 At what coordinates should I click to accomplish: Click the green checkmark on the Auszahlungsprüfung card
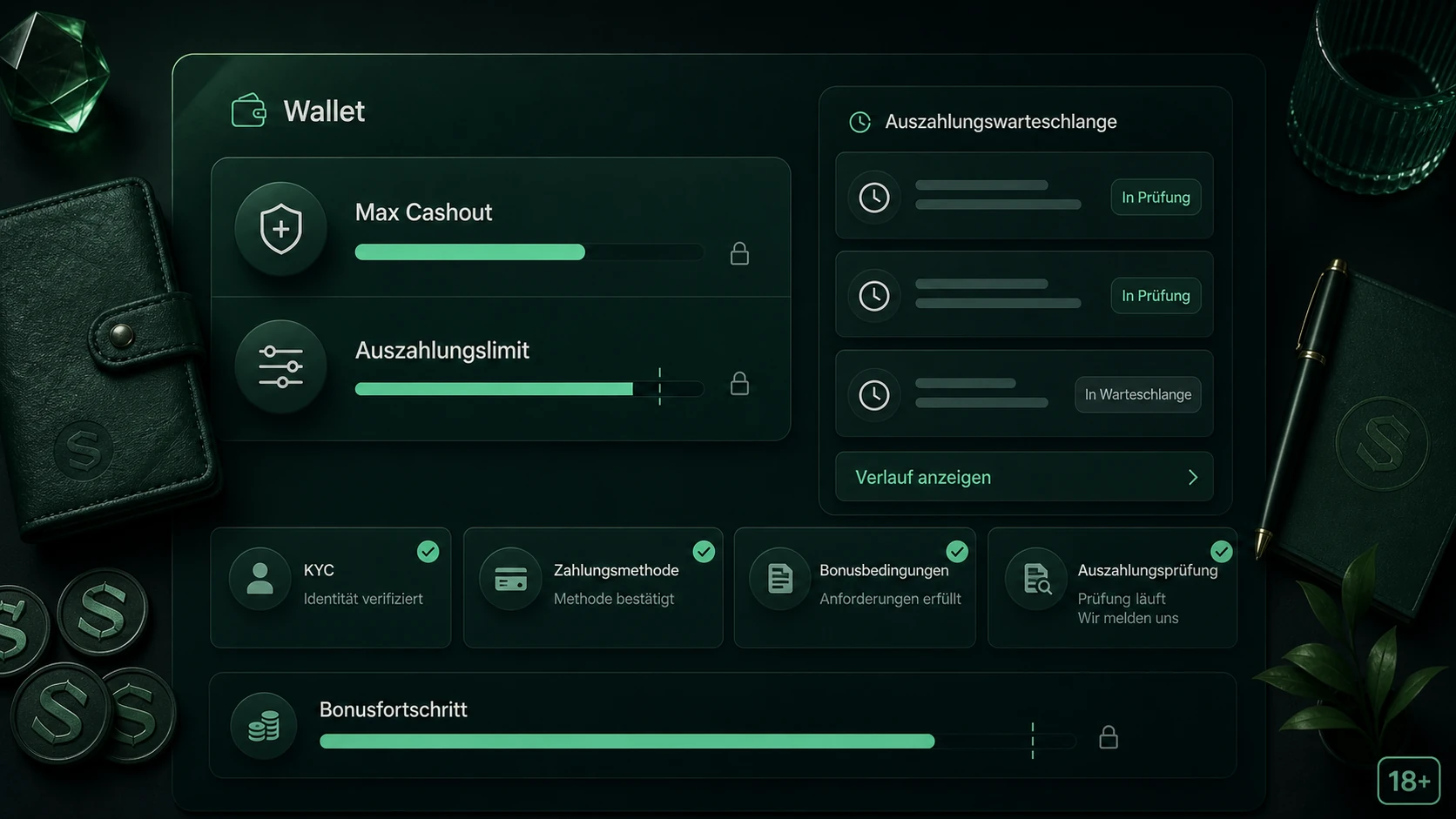[1222, 552]
